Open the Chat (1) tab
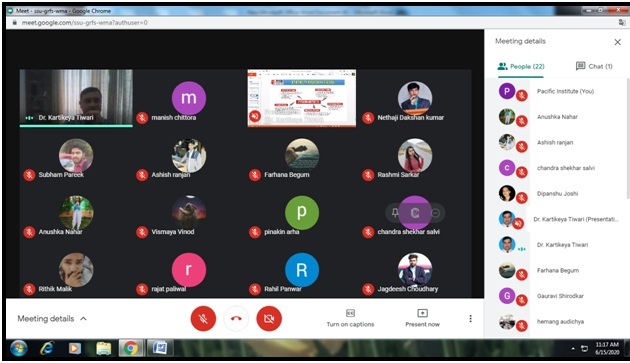The width and height of the screenshot is (630, 363). pos(594,66)
